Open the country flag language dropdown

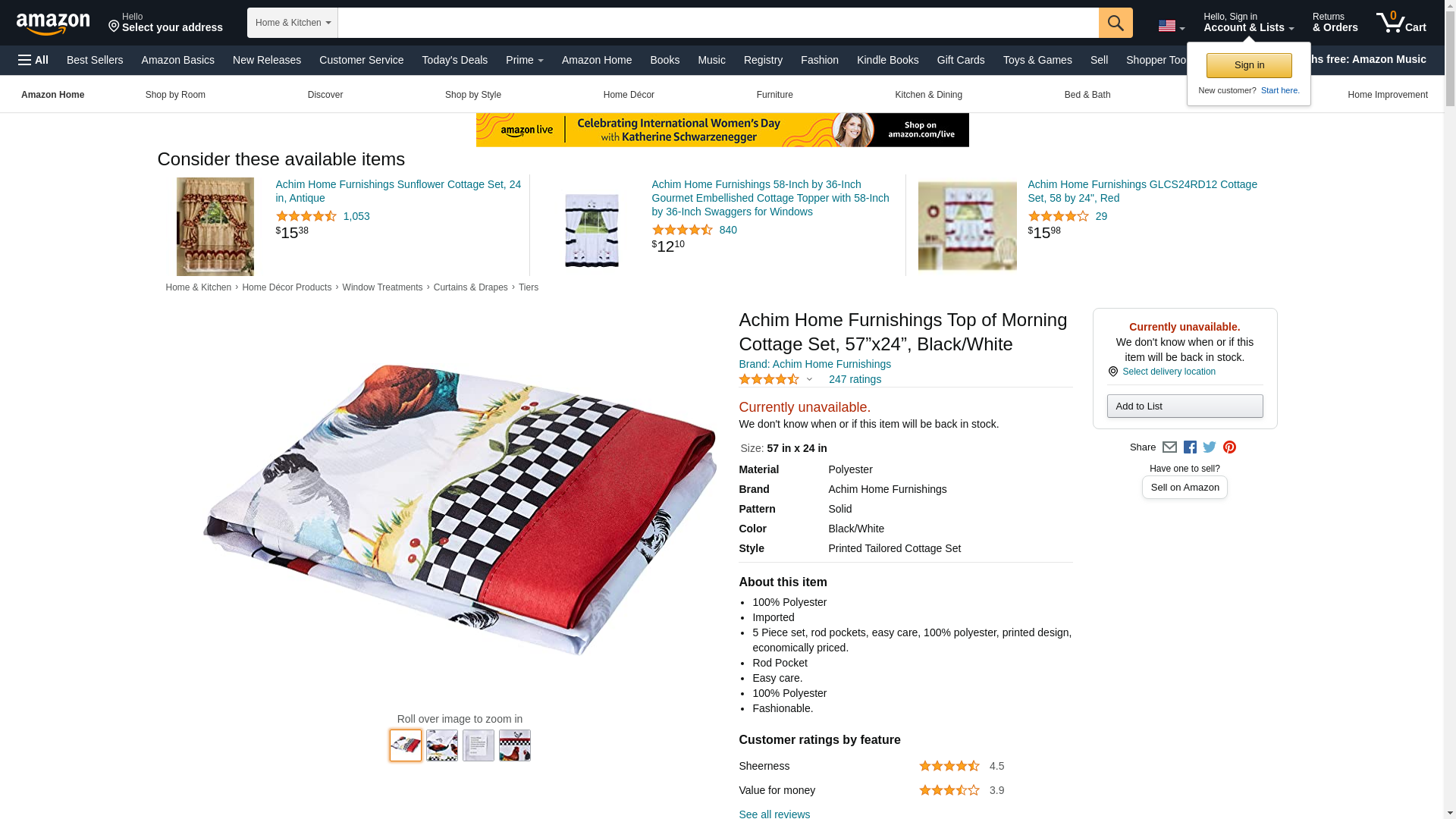tap(1172, 27)
